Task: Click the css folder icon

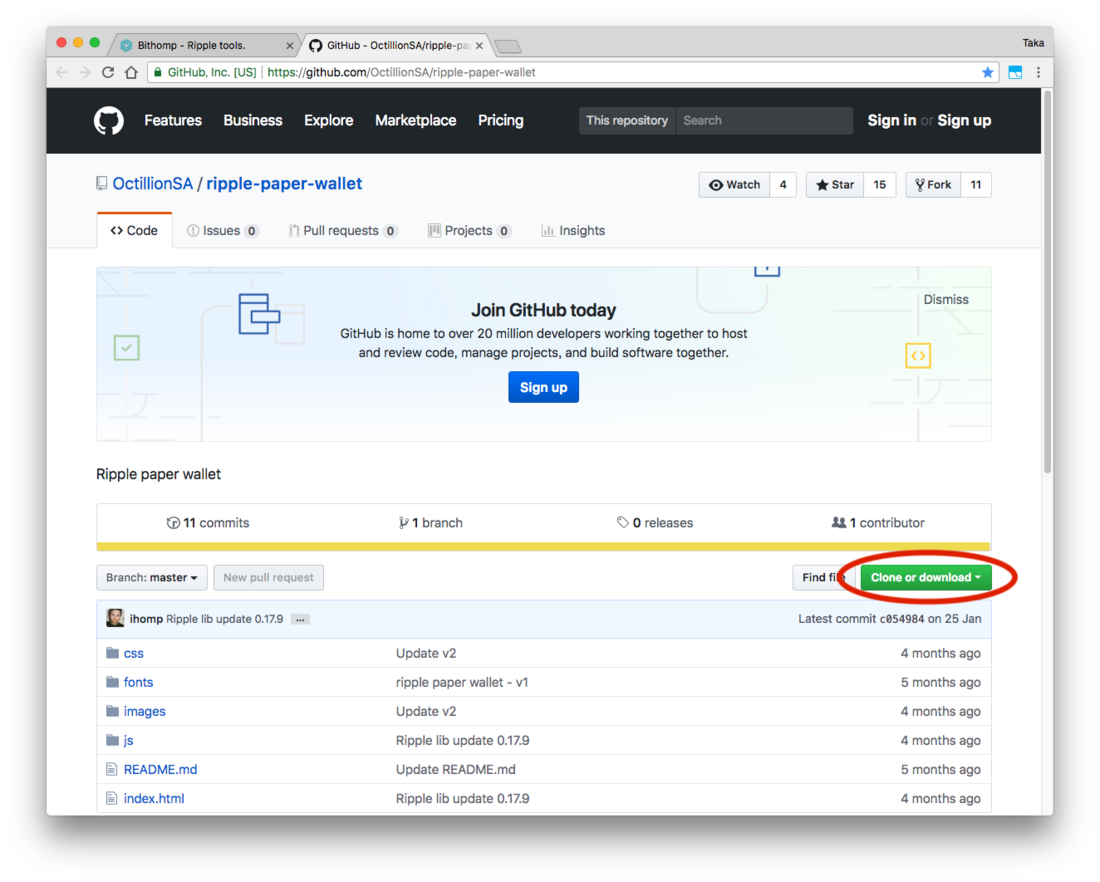Action: pyautogui.click(x=112, y=653)
